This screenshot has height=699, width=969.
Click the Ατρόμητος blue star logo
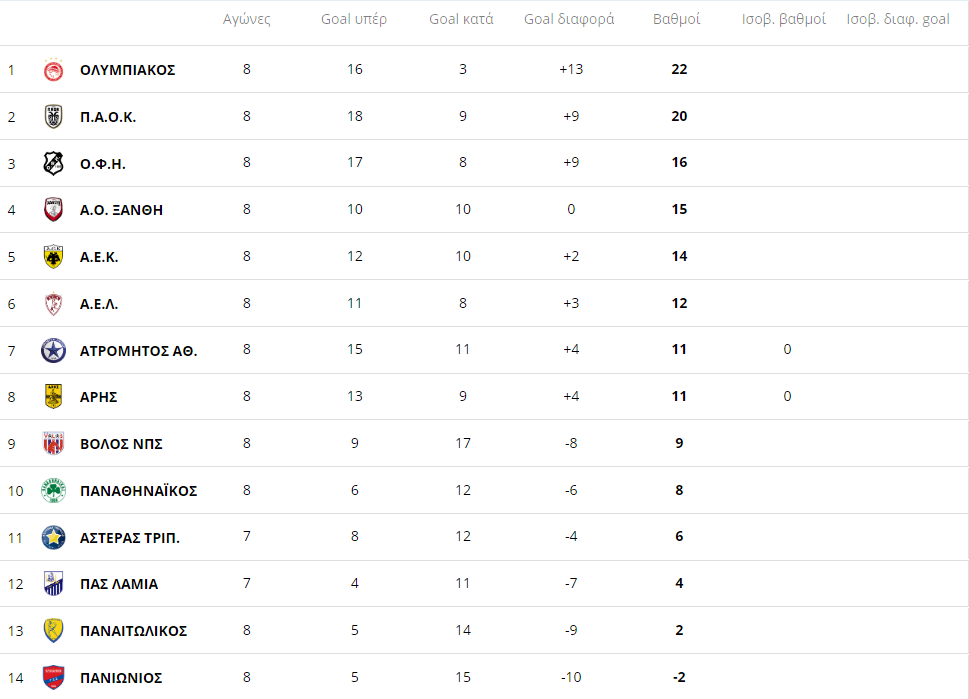53,350
